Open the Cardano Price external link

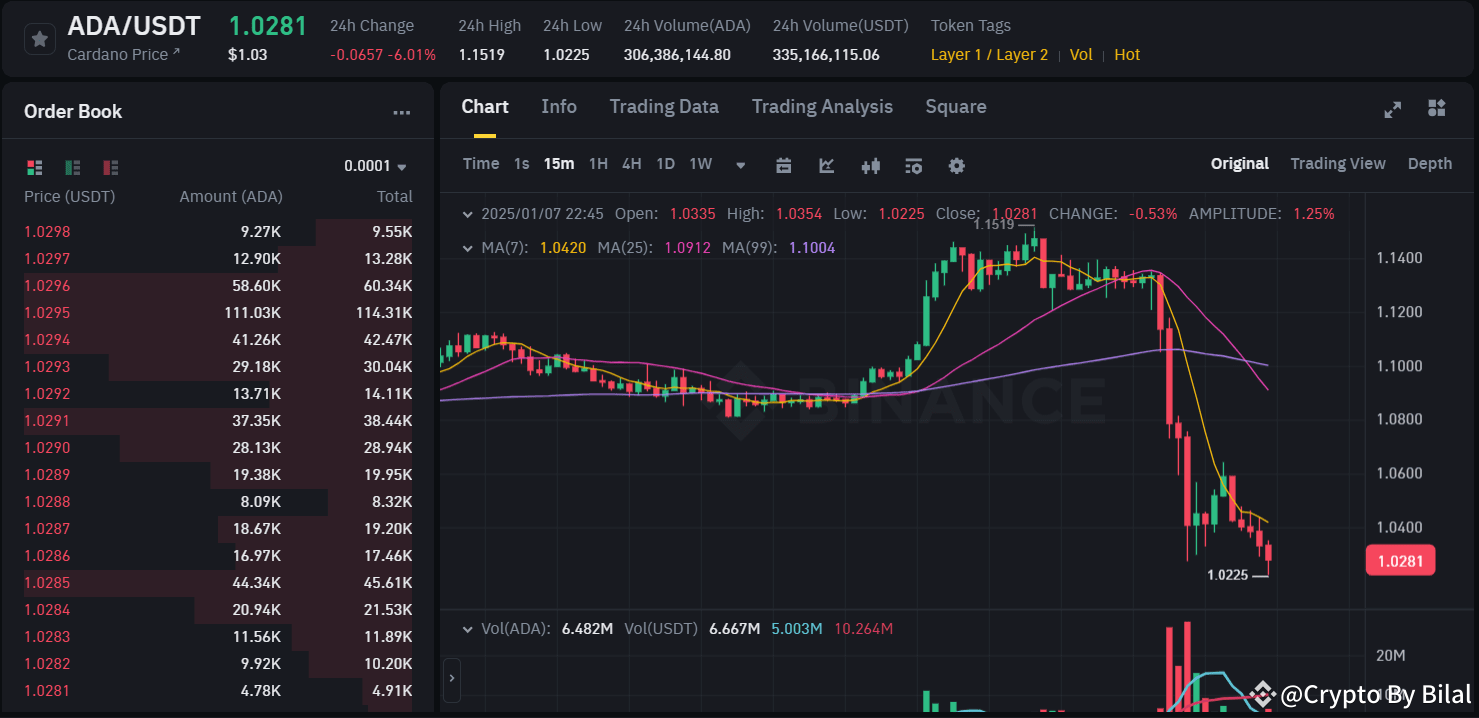pos(124,54)
